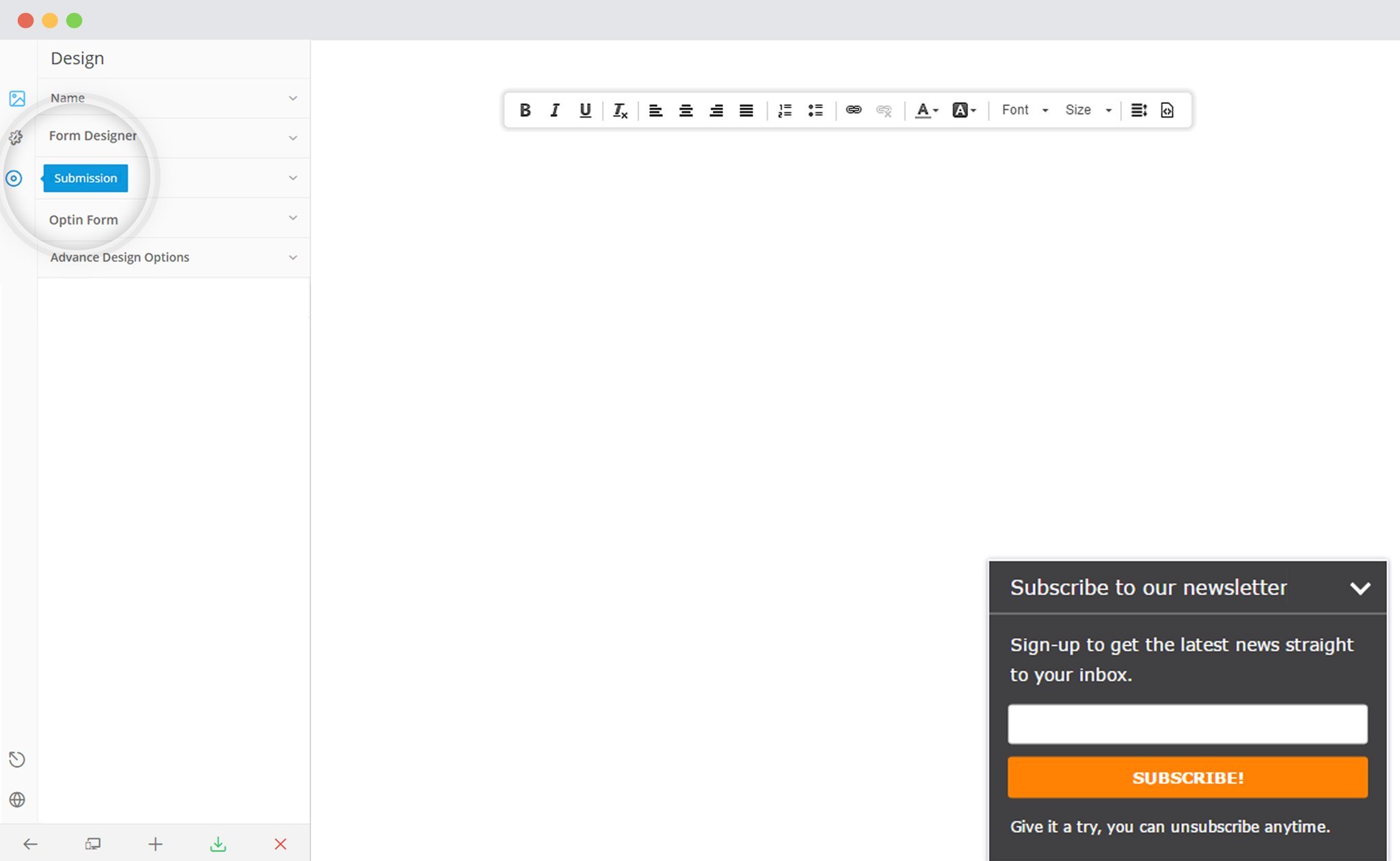Screen dimensions: 1400x861
Task: Click the 'Sign-up to get the latest news' text
Action: (1181, 660)
